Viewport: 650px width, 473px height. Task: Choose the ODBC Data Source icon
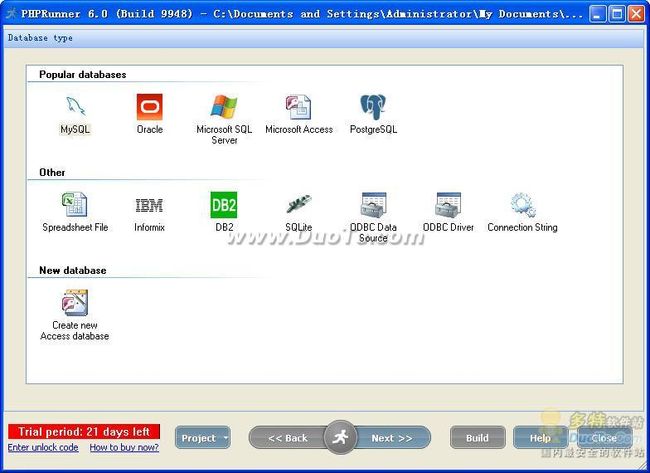(374, 205)
